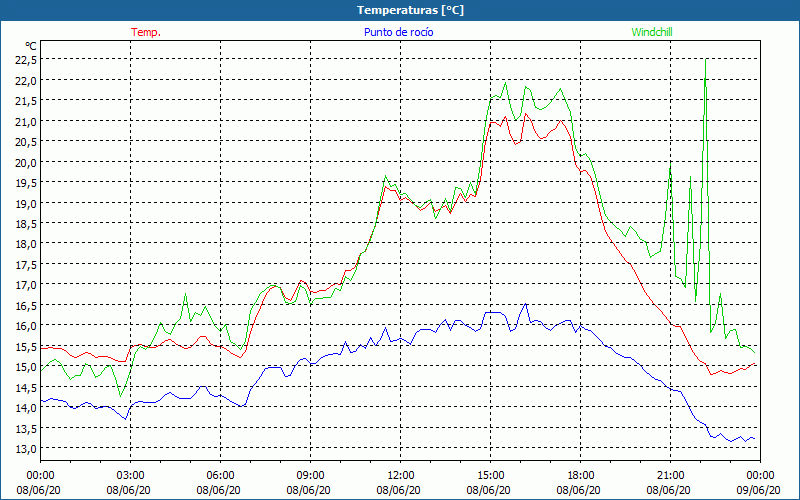Click the 13,5 y-axis value

(26, 428)
